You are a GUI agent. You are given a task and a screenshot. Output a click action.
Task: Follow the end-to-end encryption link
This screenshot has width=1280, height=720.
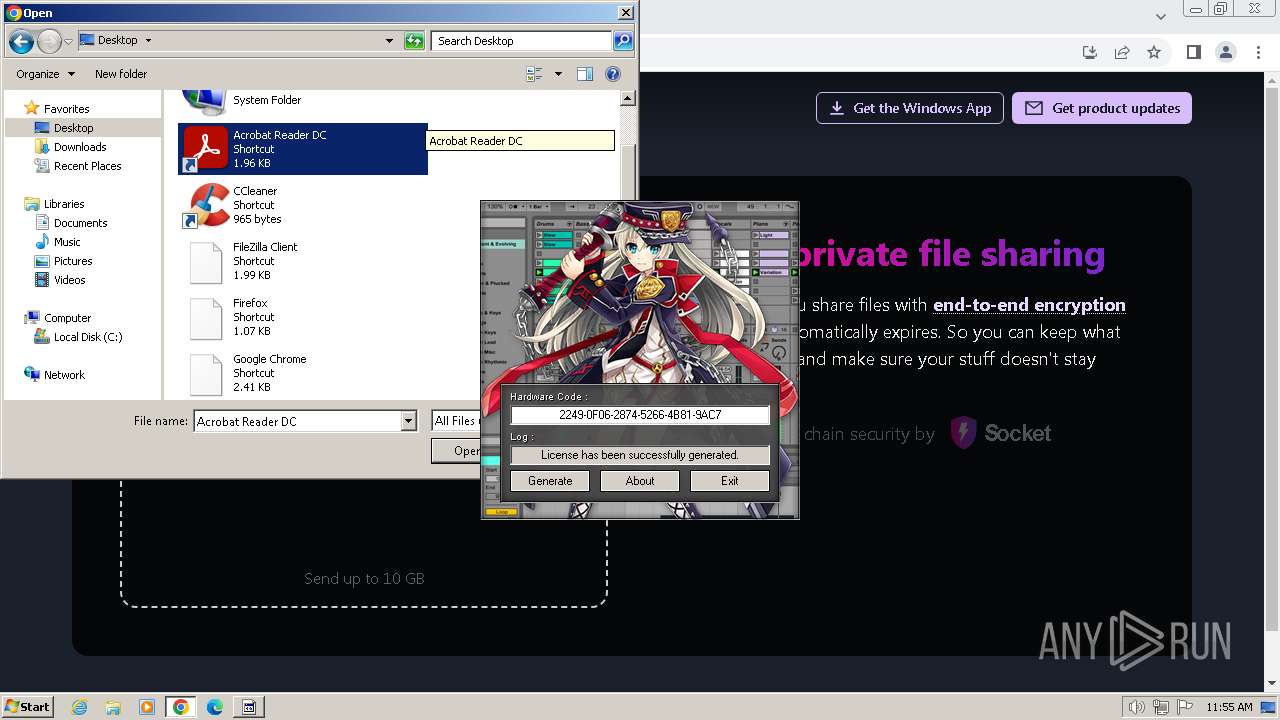coord(1029,305)
